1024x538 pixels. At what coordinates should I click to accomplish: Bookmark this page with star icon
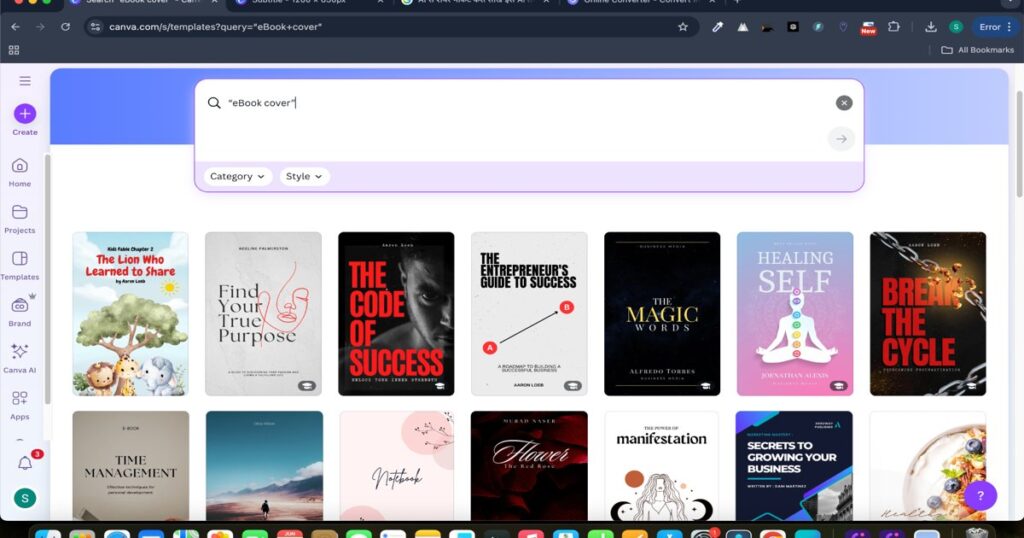683,27
